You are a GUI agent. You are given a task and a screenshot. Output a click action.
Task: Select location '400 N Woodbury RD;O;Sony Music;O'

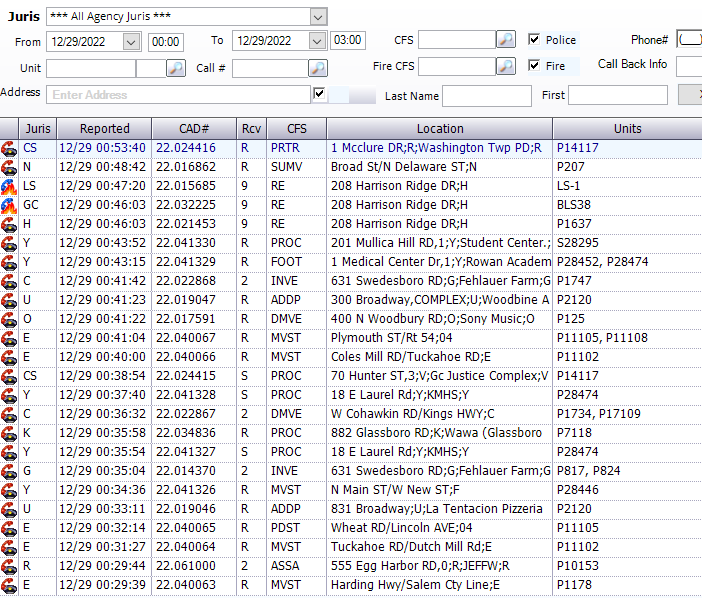point(432,319)
